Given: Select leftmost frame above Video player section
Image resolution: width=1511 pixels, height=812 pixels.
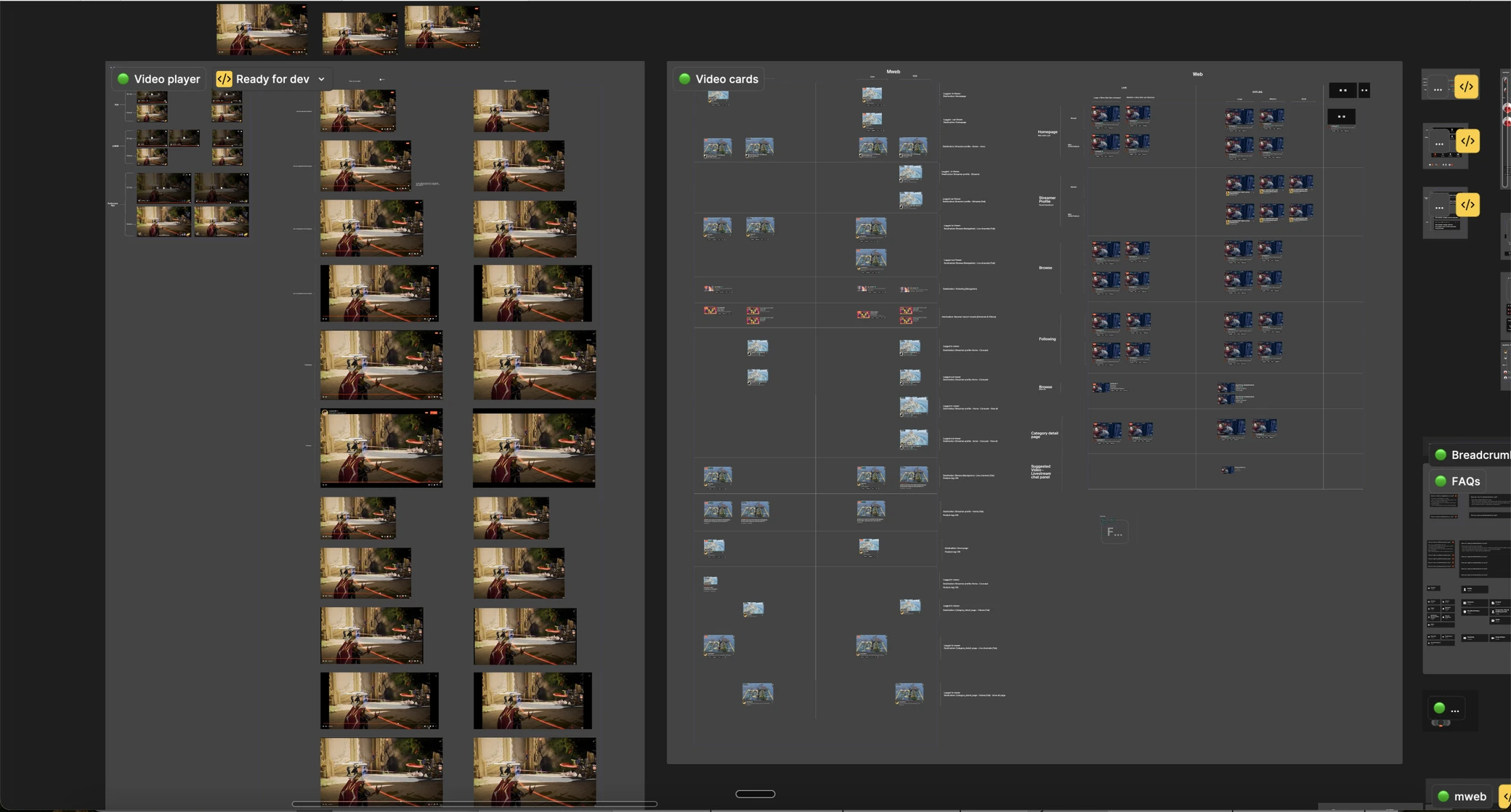Looking at the screenshot, I should [x=262, y=29].
